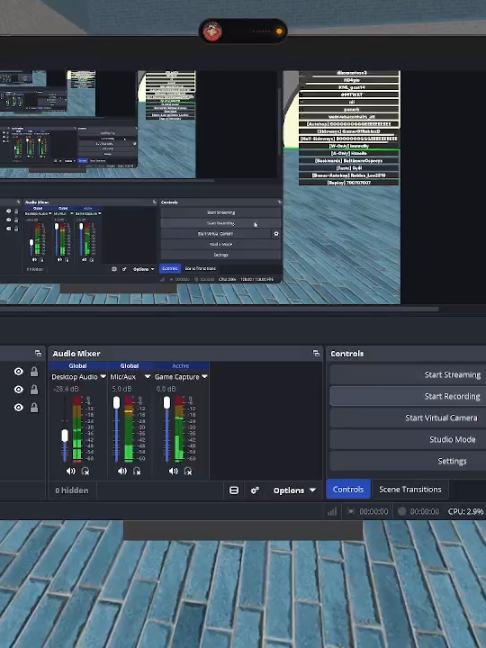The height and width of the screenshot is (648, 486).
Task: Switch audio mixer layout icon
Action: click(234, 490)
